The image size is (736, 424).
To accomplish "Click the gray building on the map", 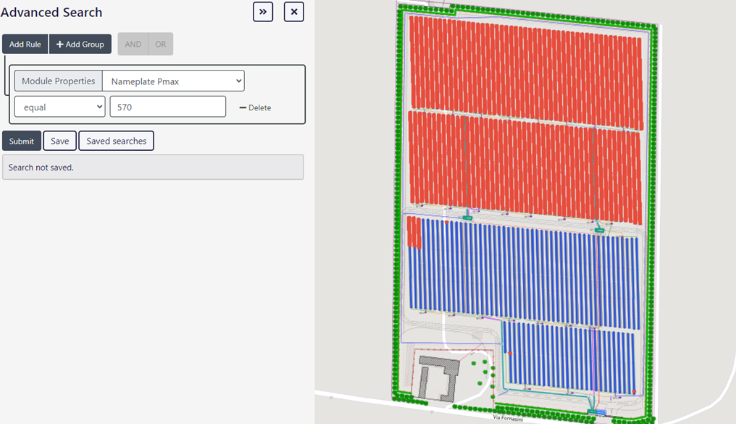I will click(437, 376).
